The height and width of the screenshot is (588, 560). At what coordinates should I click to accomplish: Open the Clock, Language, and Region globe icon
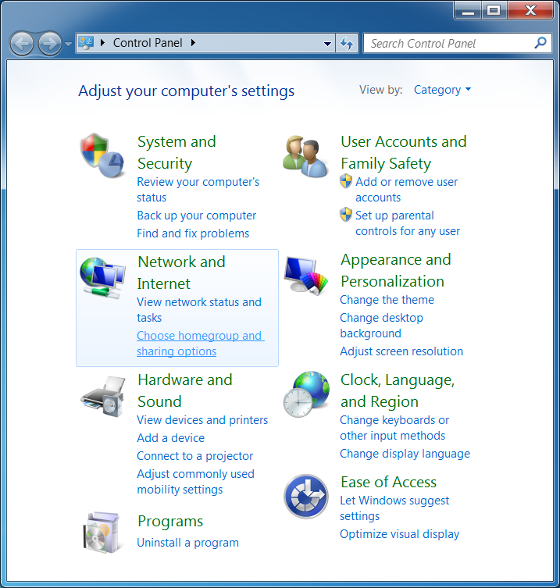[x=306, y=394]
